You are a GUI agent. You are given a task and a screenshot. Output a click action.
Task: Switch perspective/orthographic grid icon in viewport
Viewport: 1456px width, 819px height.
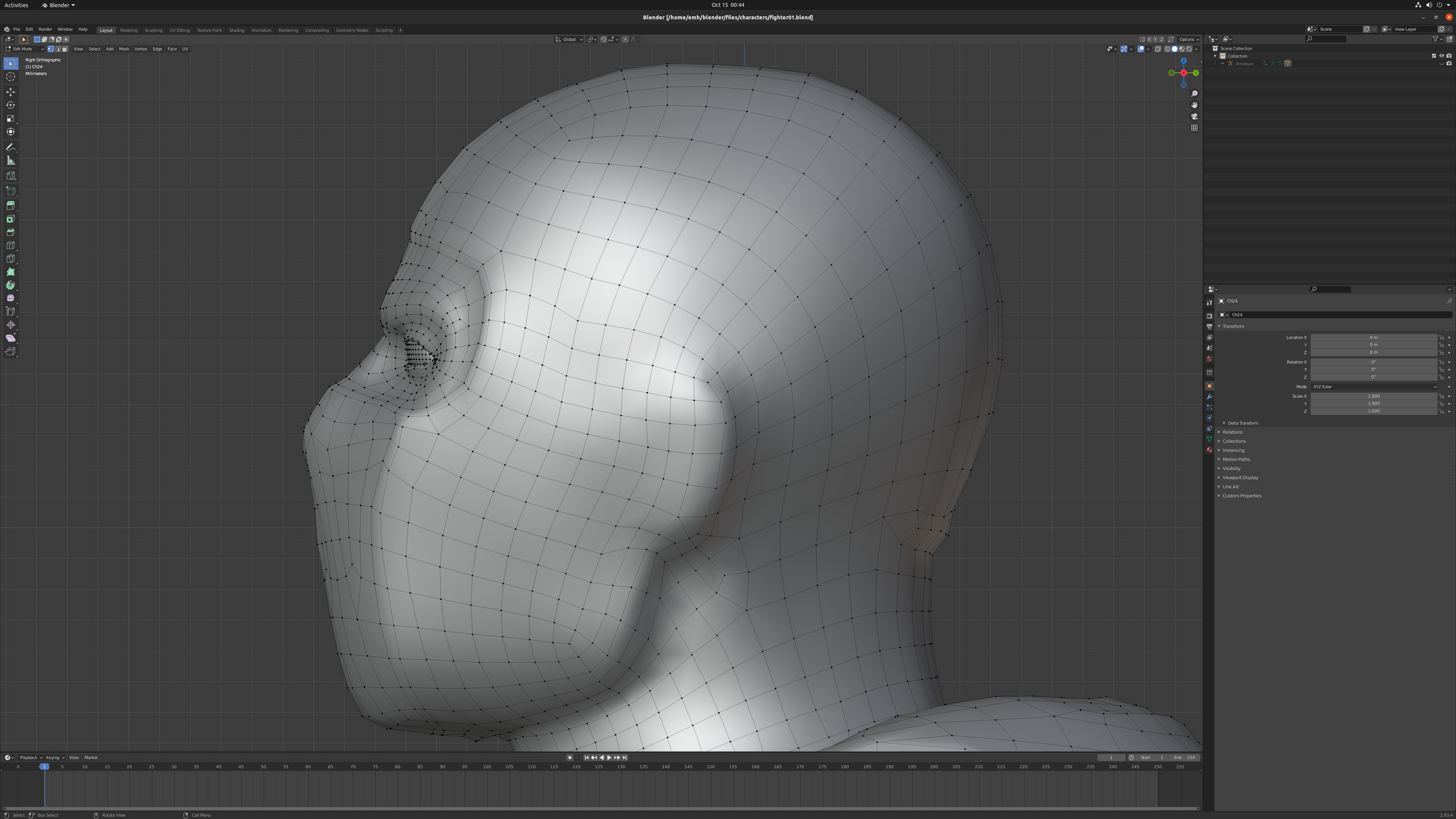click(1194, 128)
